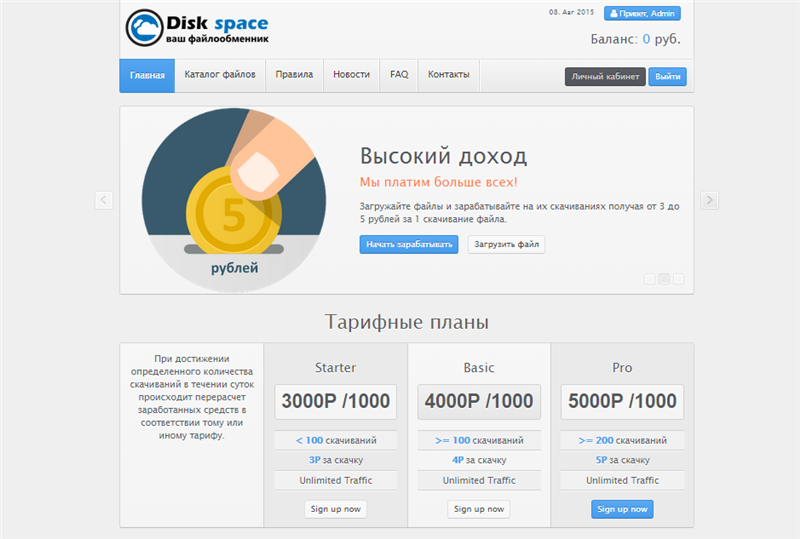Open the Контакты menu item

[x=448, y=75]
